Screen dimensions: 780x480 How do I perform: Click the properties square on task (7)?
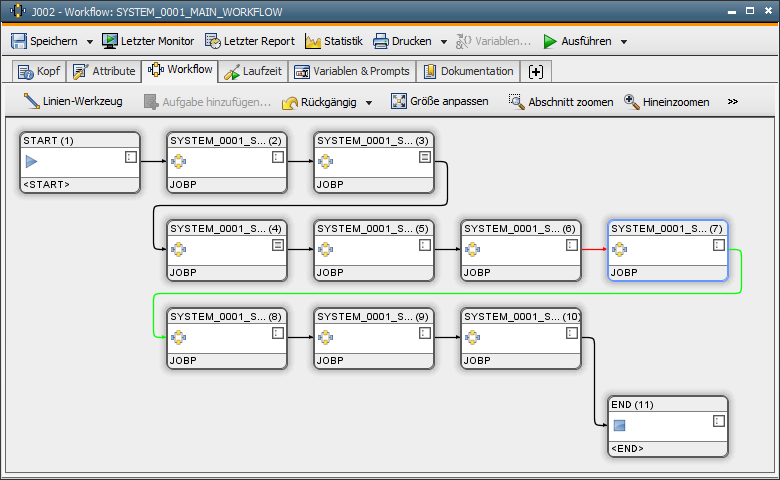[719, 245]
